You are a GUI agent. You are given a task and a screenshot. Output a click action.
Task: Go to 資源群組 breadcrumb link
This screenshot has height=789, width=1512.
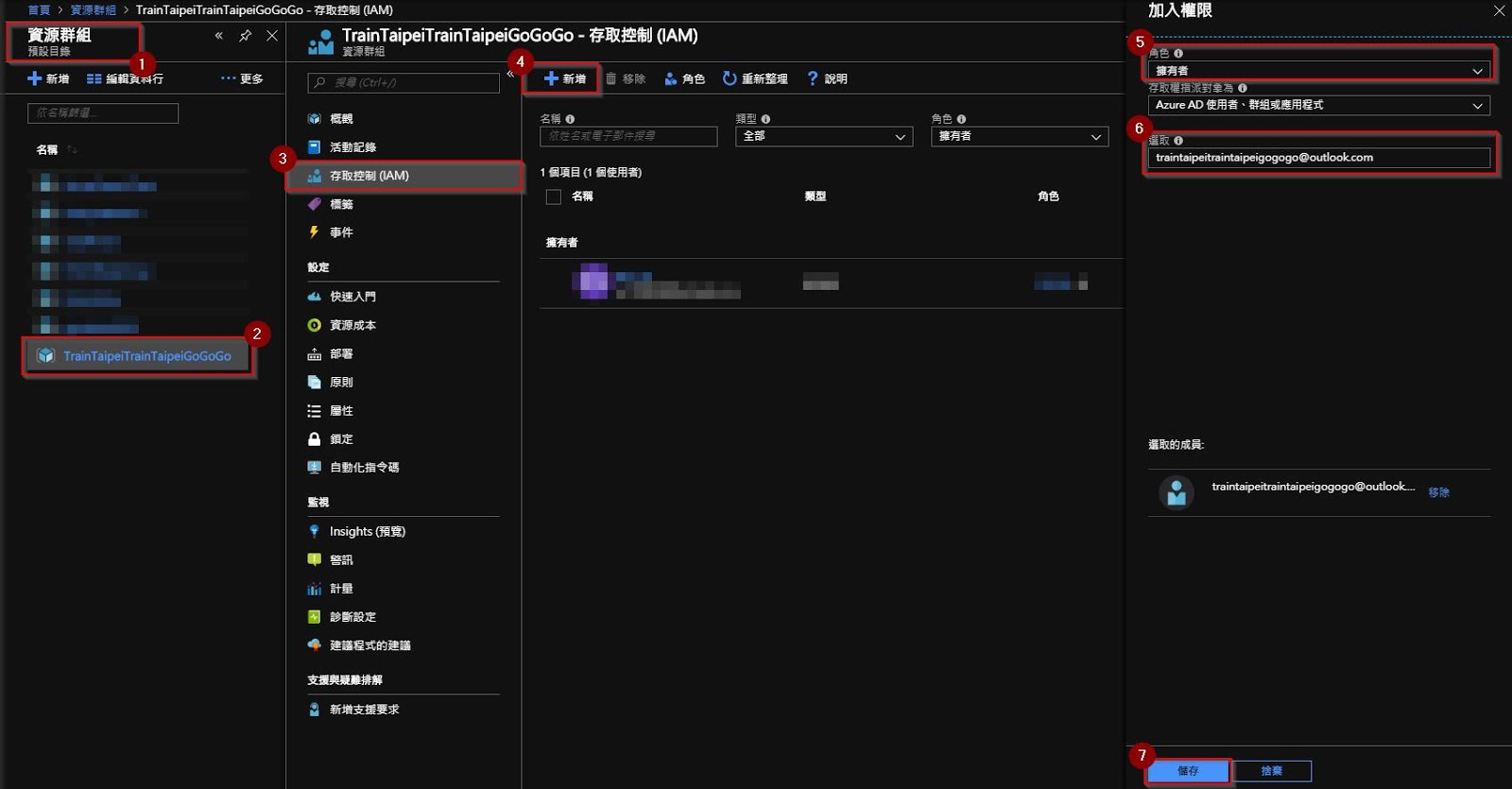coord(94,10)
